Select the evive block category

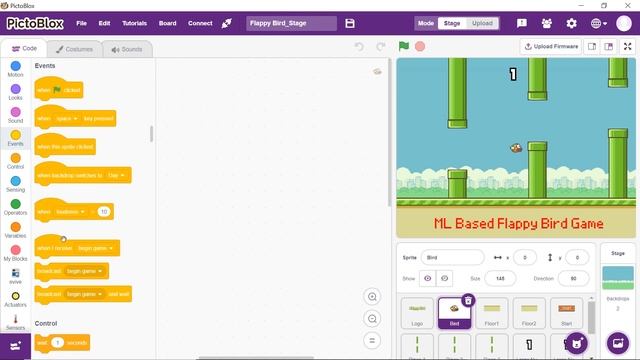click(16, 276)
